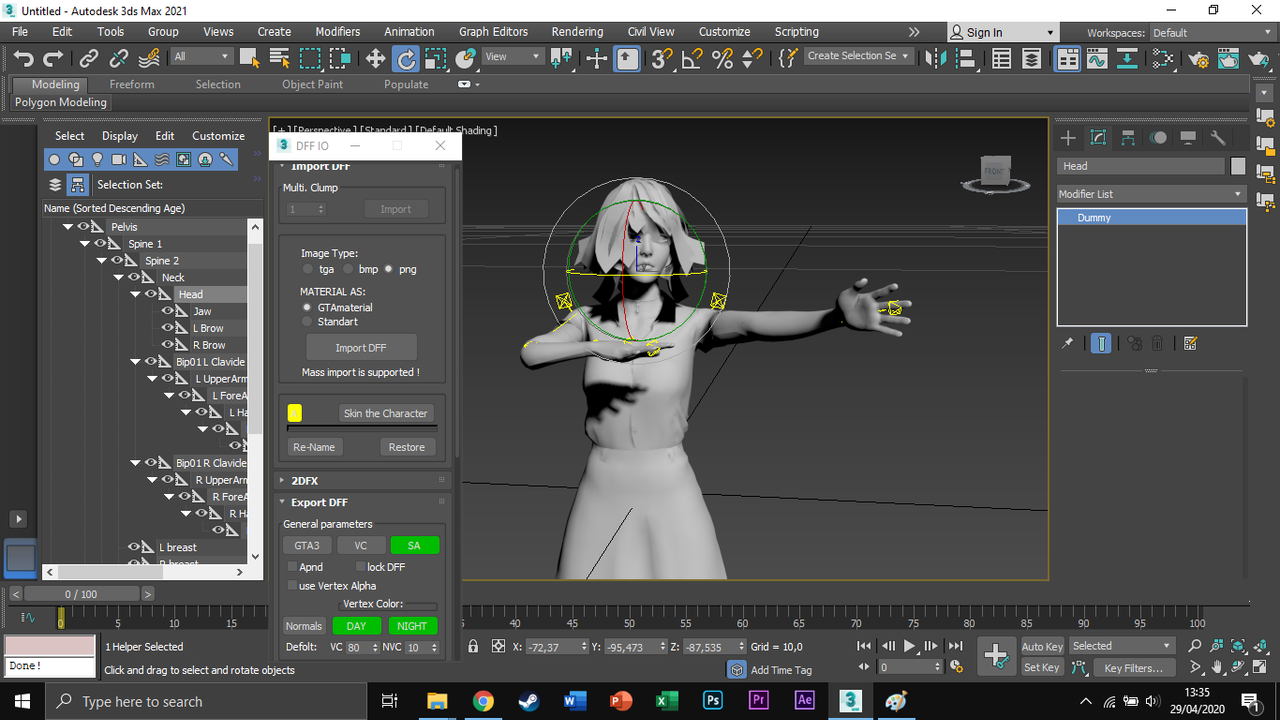Open the Create Selection Set dropdown

coord(858,56)
